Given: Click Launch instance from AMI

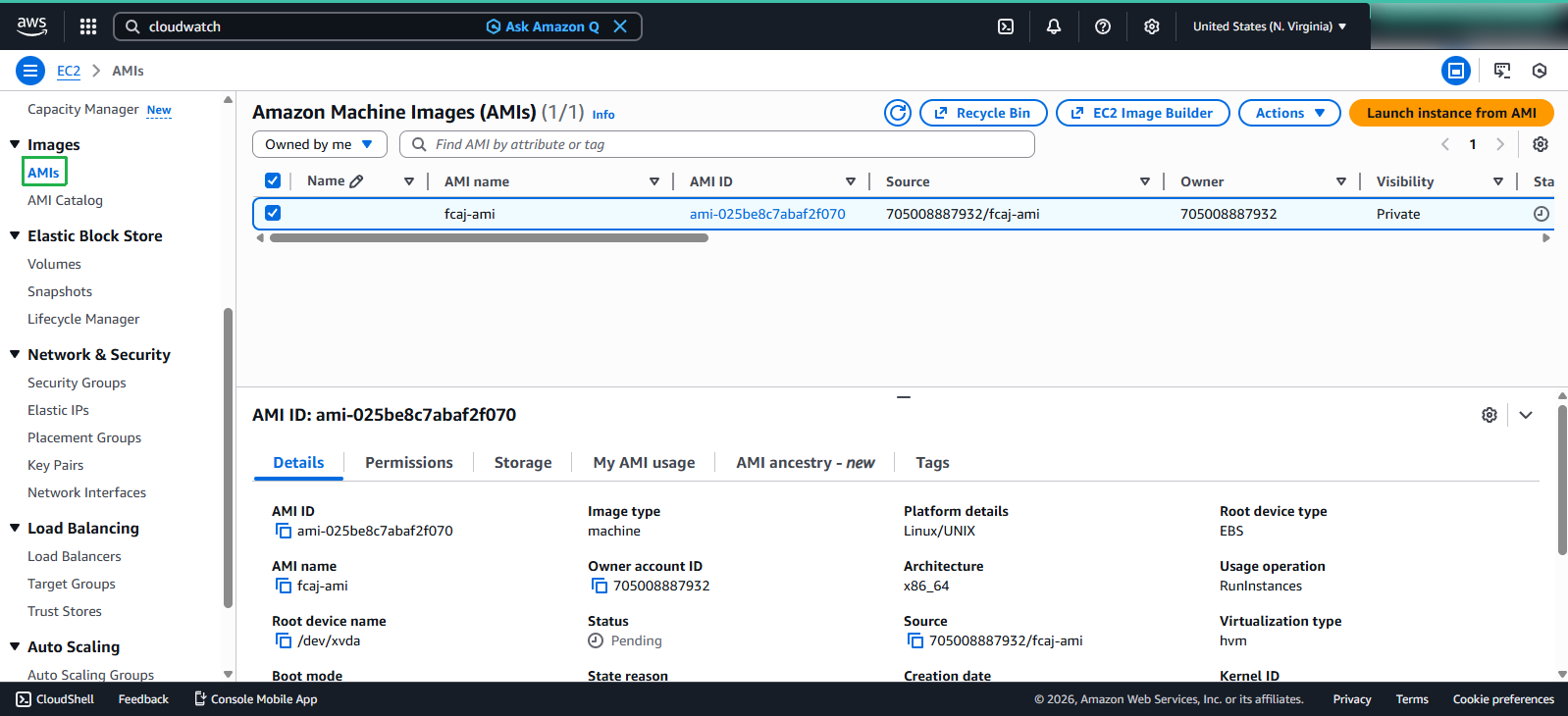Looking at the screenshot, I should [x=1451, y=113].
